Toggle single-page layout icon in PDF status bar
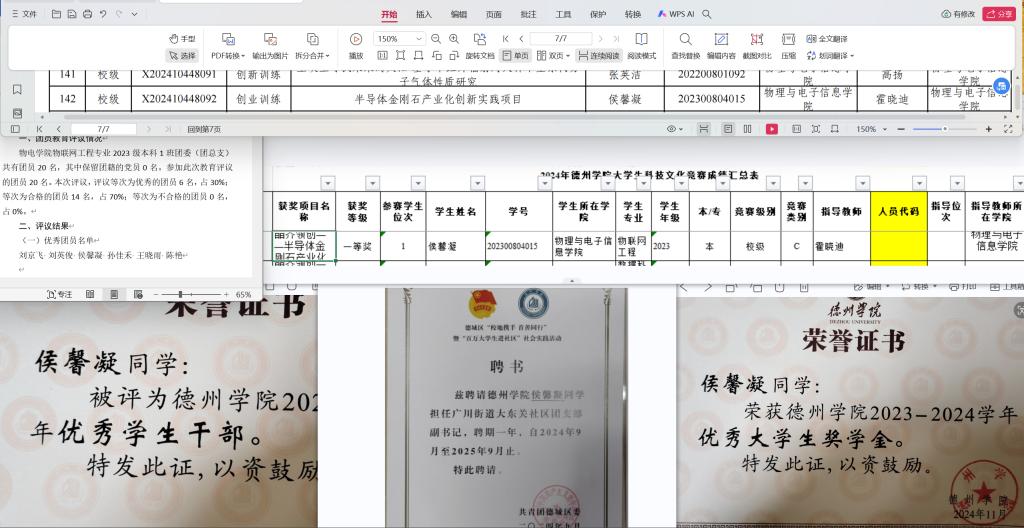 [x=728, y=129]
